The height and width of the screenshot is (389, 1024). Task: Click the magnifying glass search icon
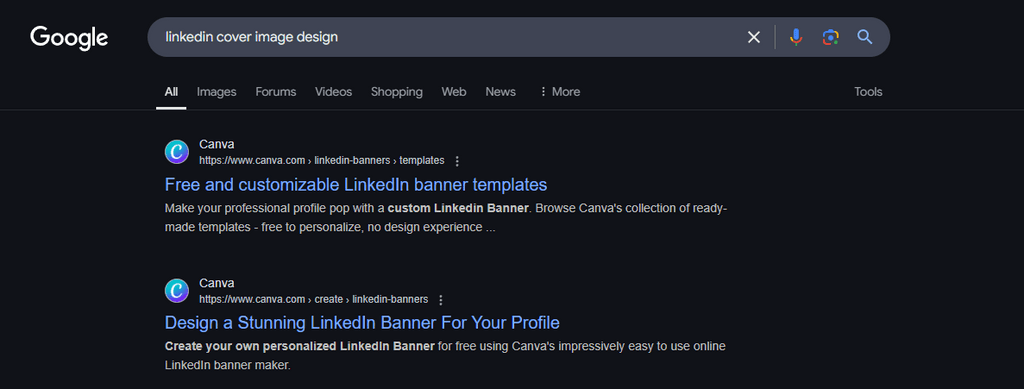coord(865,37)
